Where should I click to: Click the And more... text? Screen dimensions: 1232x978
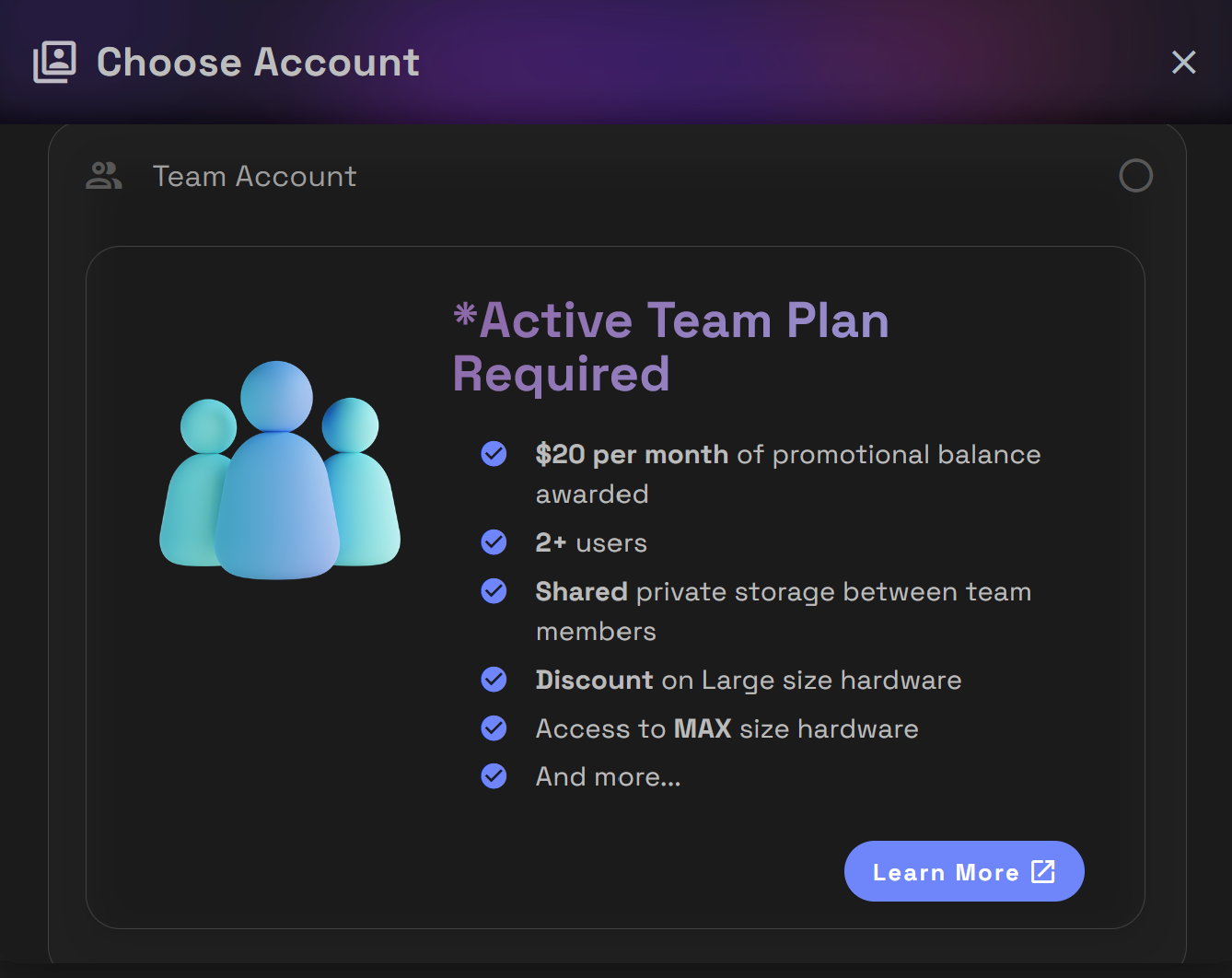click(x=609, y=777)
